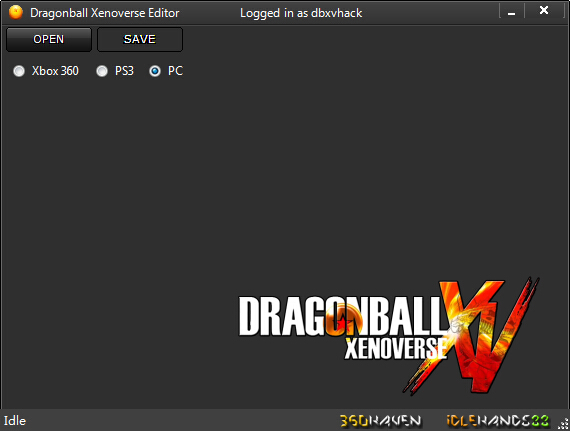
Task: Click the dragon ball inside the logo's letter O
Action: [x=344, y=319]
